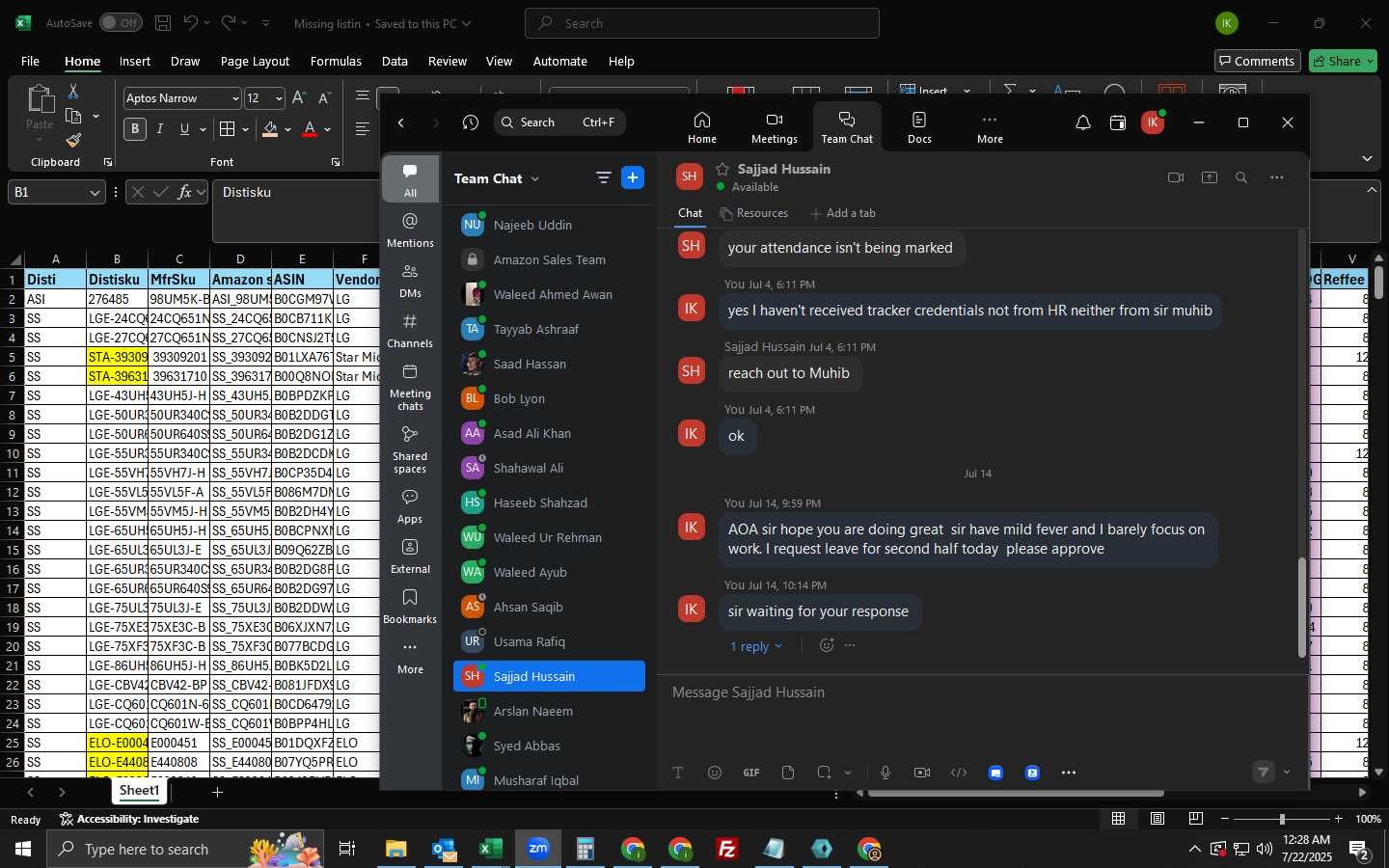1389x868 pixels.
Task: Pick the fill color in Excel ribbon
Action: click(271, 129)
